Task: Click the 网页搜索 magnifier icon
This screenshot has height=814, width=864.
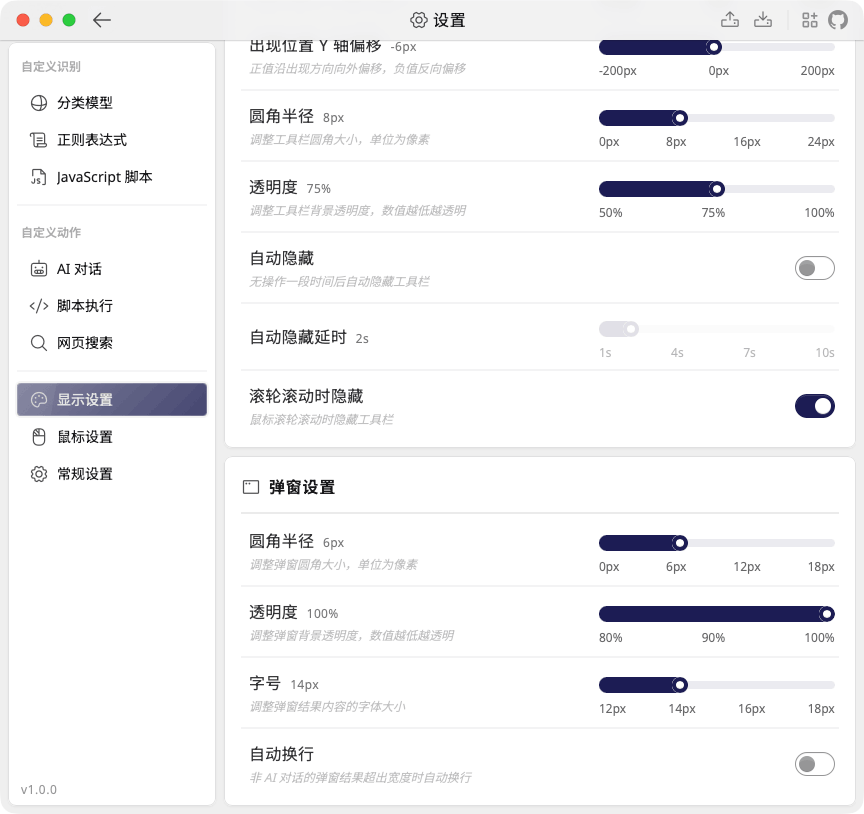Action: (x=39, y=343)
